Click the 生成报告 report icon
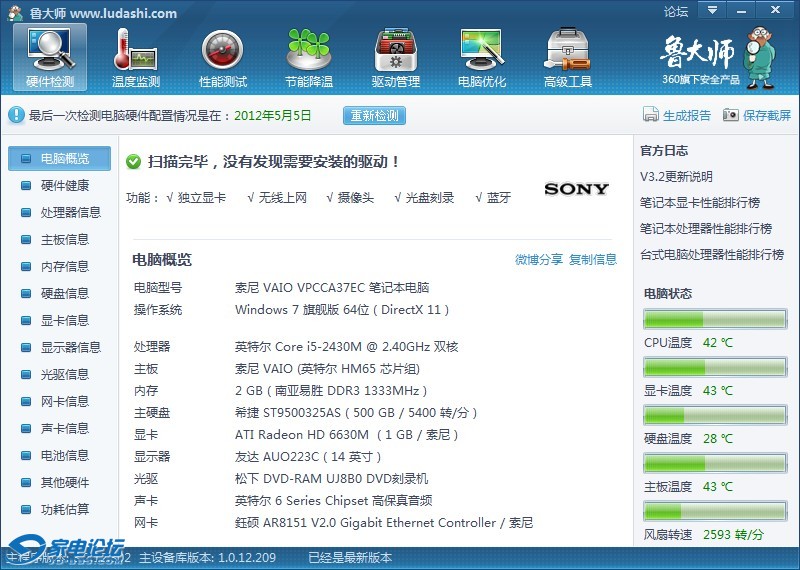Screen dimensions: 800x570 coord(651,115)
